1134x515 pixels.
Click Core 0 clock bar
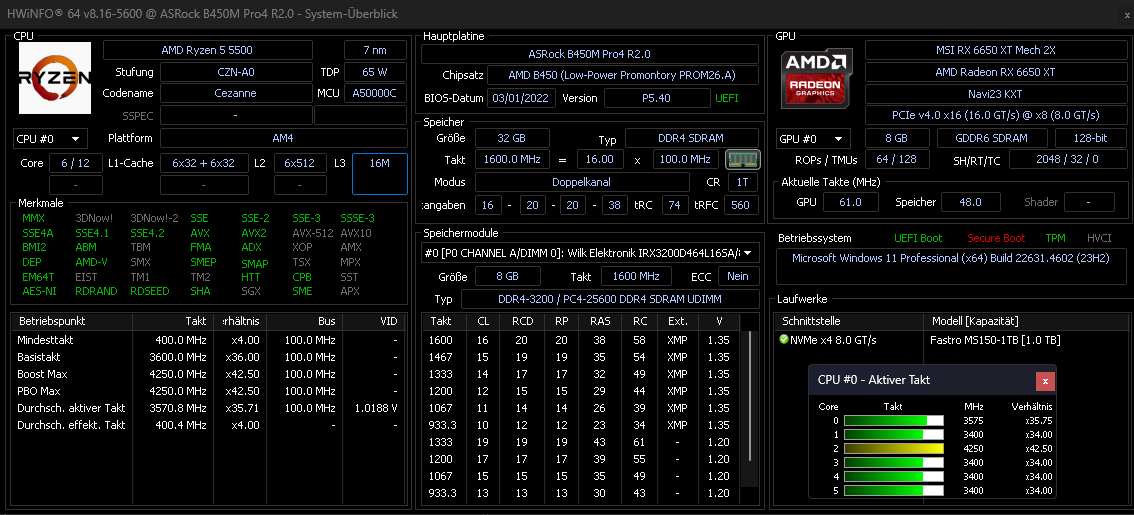tap(894, 421)
